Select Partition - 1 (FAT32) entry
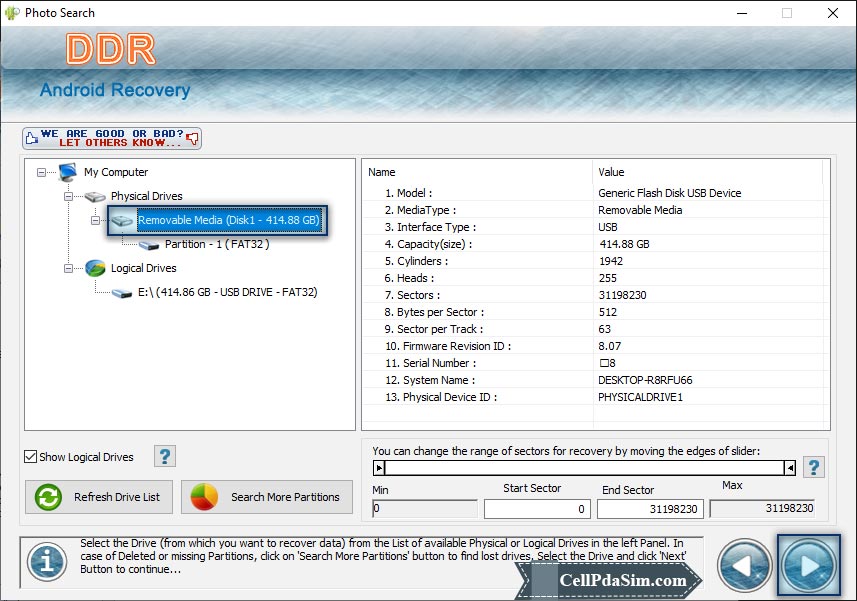Image resolution: width=857 pixels, height=601 pixels. pos(217,244)
